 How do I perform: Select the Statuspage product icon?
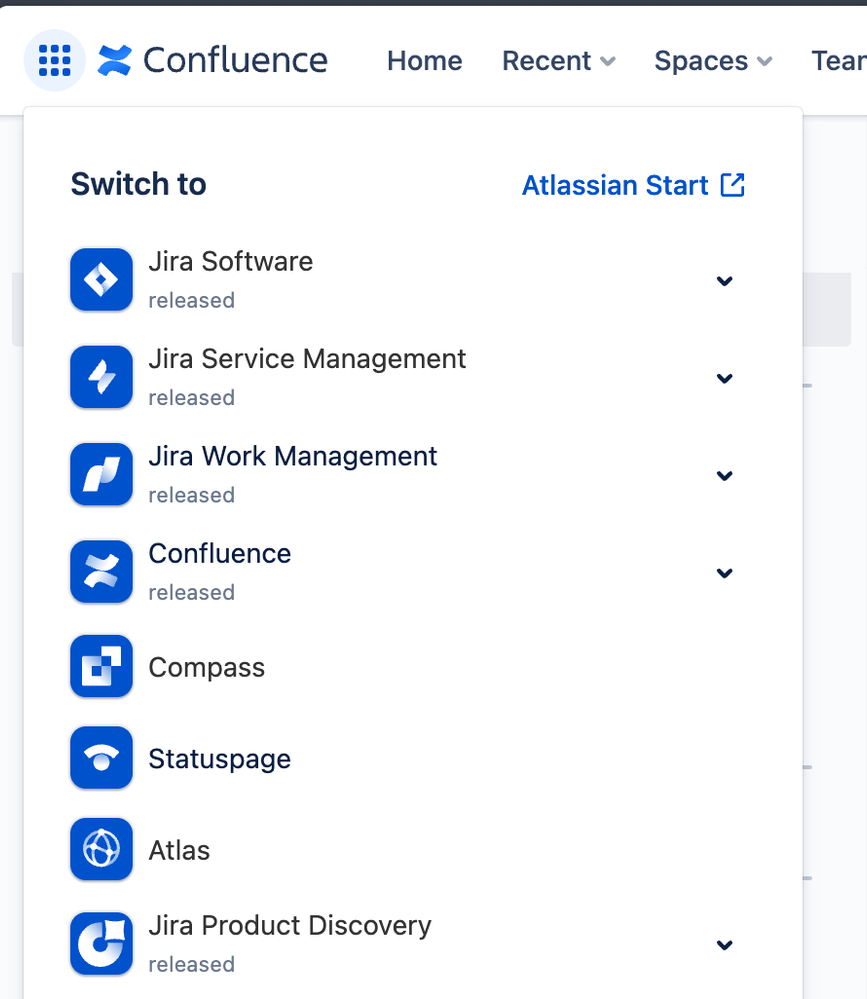point(101,758)
